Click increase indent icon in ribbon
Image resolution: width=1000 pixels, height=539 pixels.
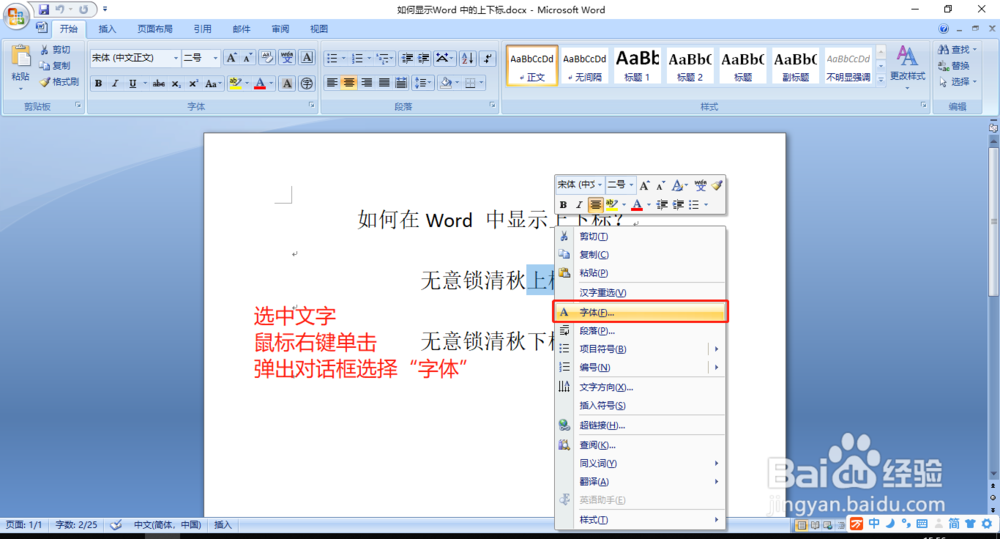(423, 58)
